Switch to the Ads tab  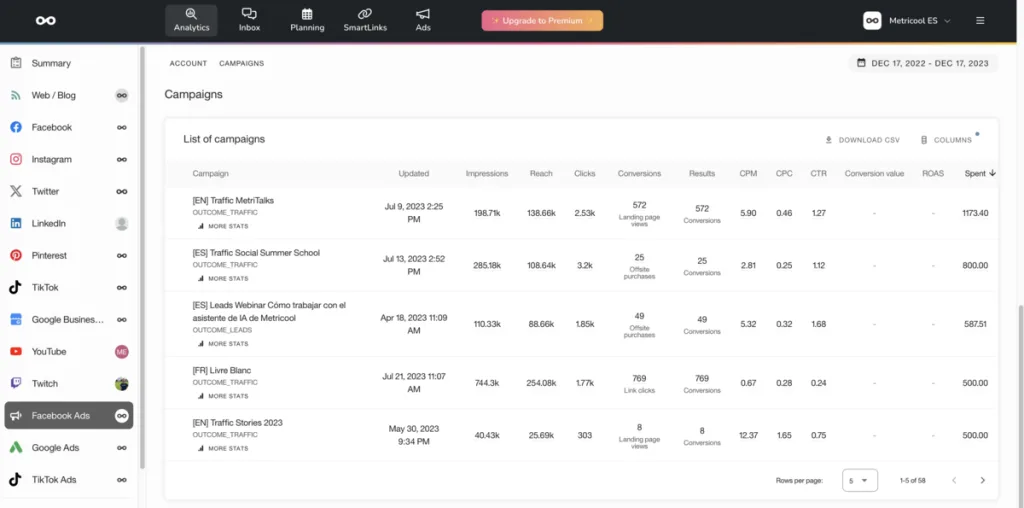[423, 20]
